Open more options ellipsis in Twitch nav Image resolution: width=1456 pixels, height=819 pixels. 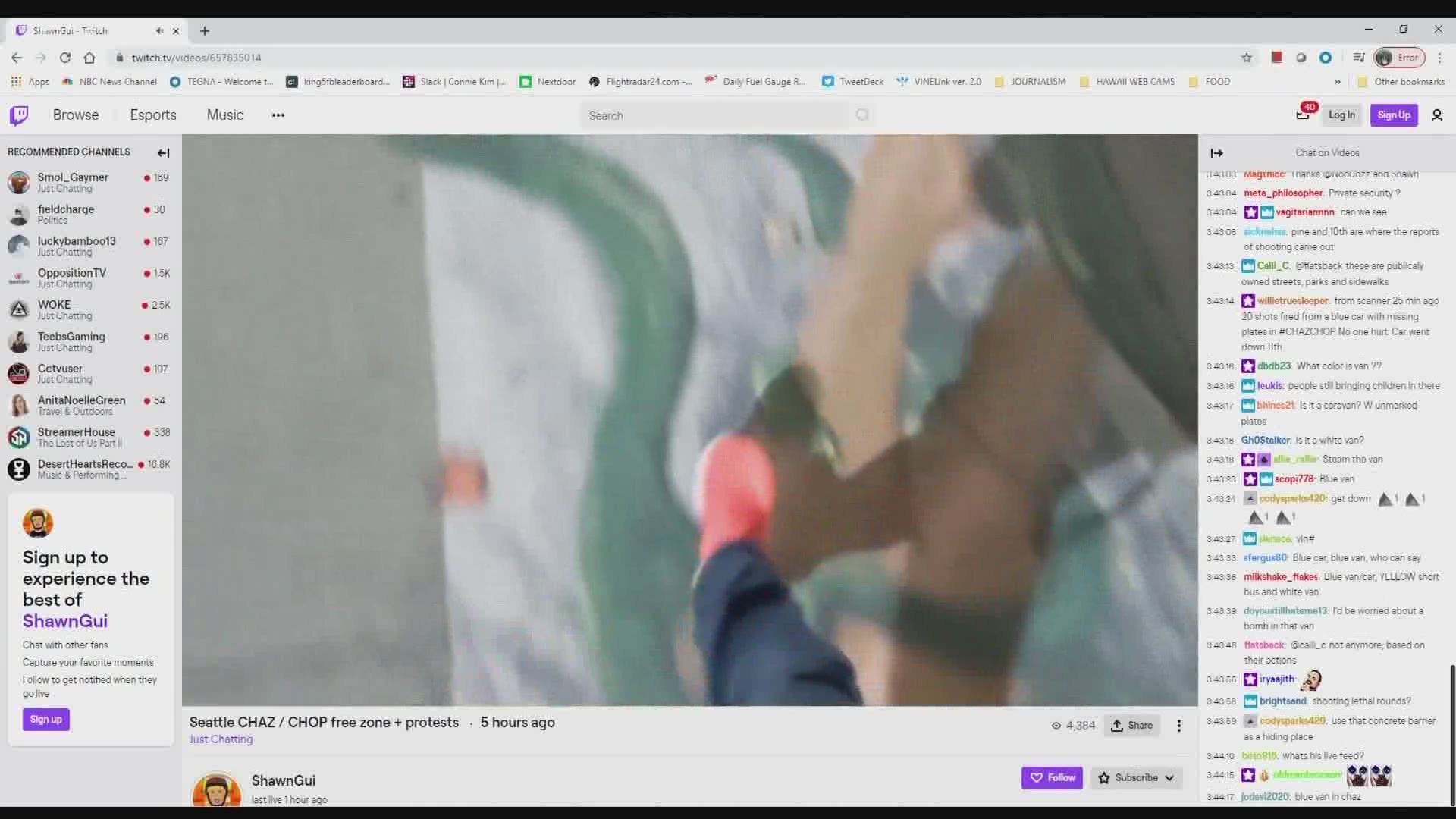tap(278, 115)
